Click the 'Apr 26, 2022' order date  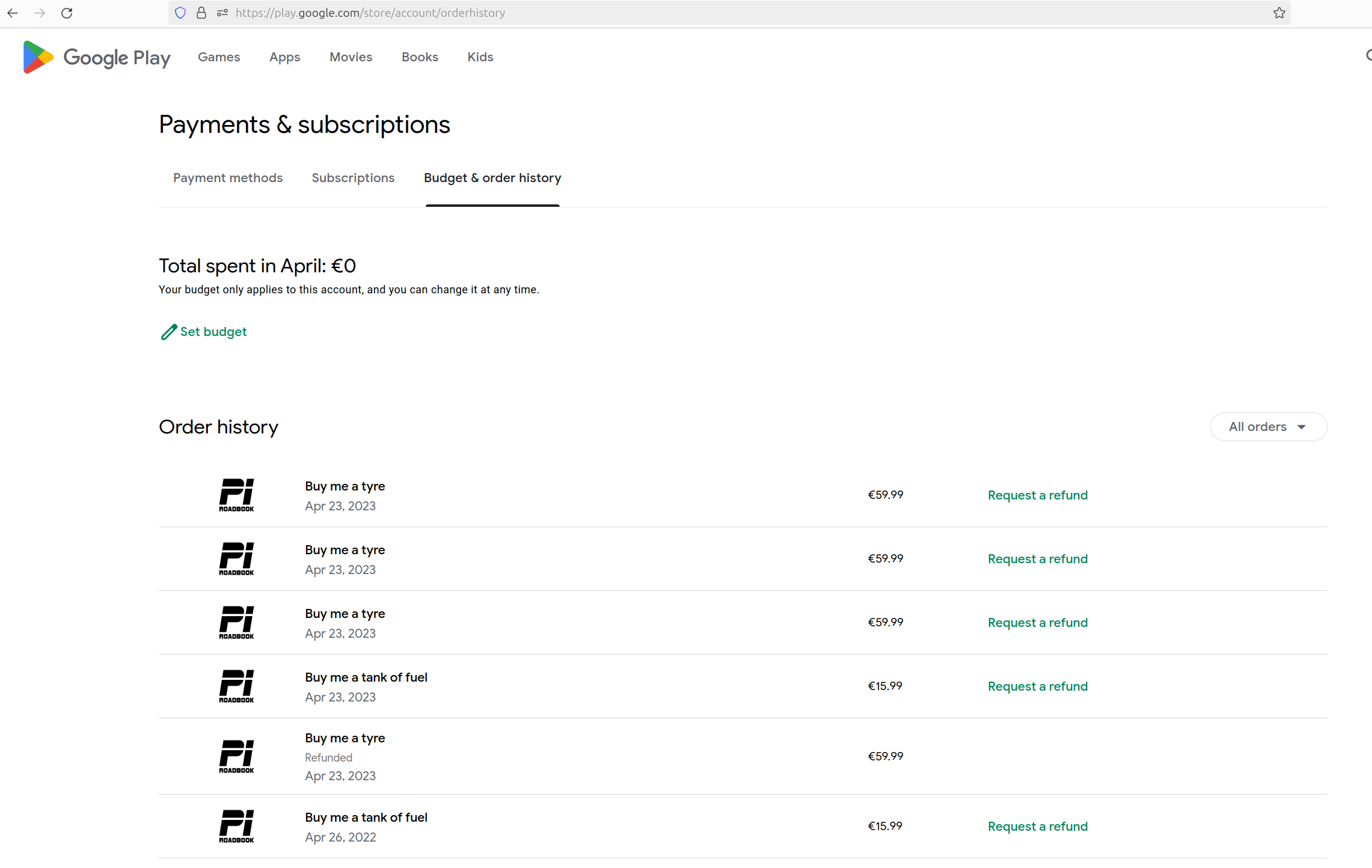coord(340,837)
